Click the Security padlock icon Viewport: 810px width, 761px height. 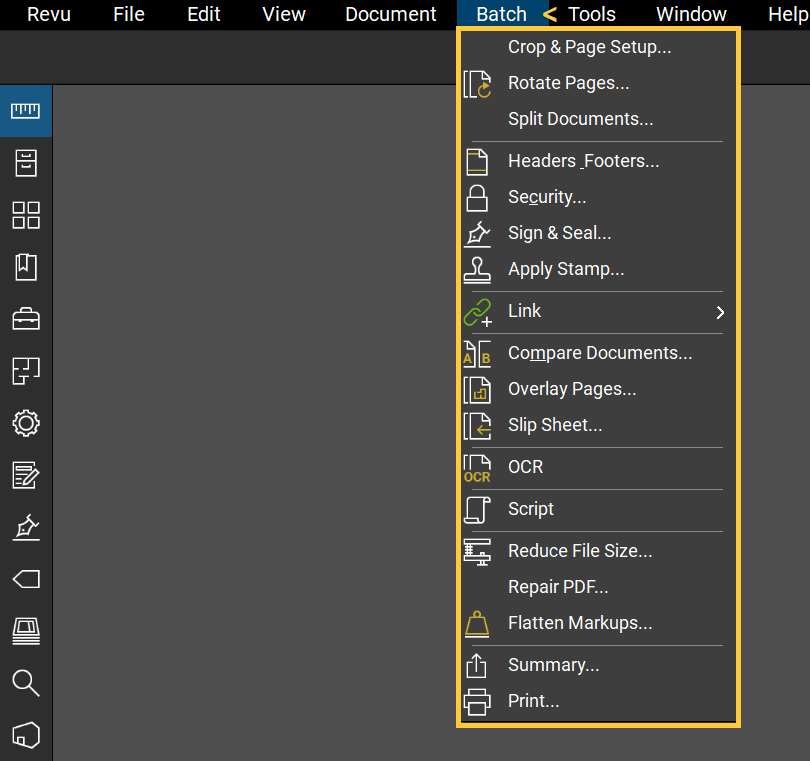(477, 198)
